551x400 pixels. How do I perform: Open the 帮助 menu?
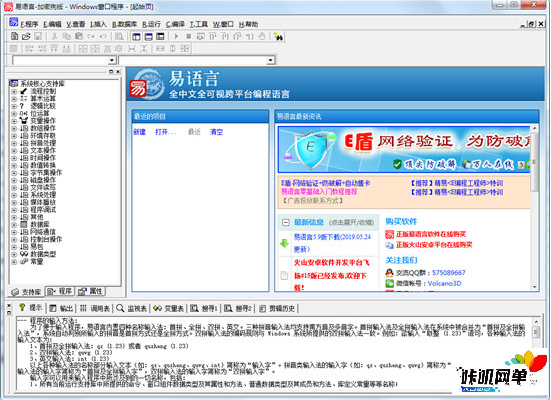pyautogui.click(x=248, y=24)
